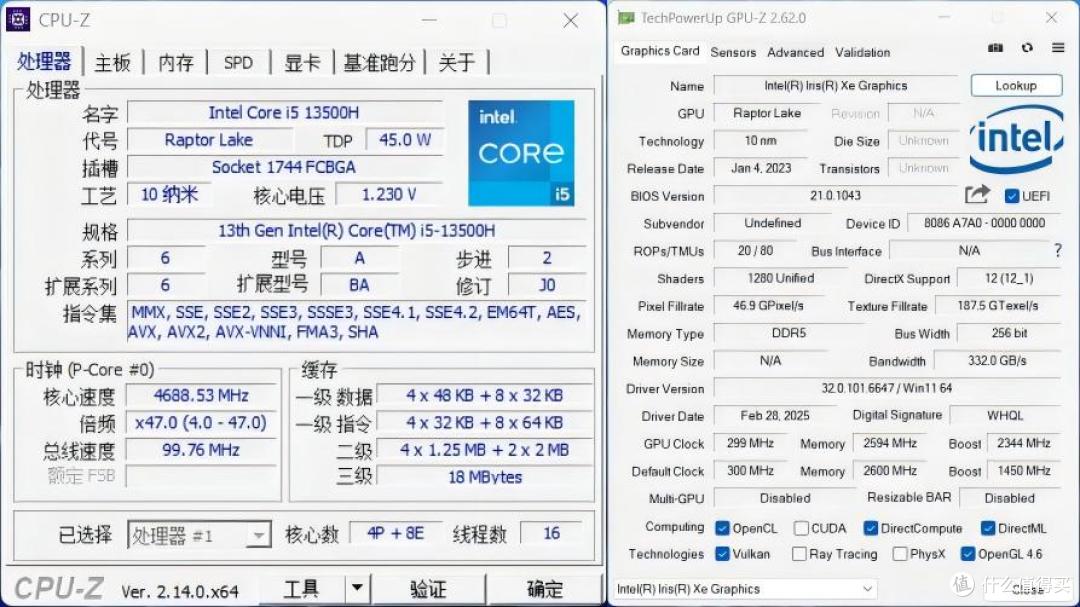Click the Driver Version field

[x=886, y=389]
